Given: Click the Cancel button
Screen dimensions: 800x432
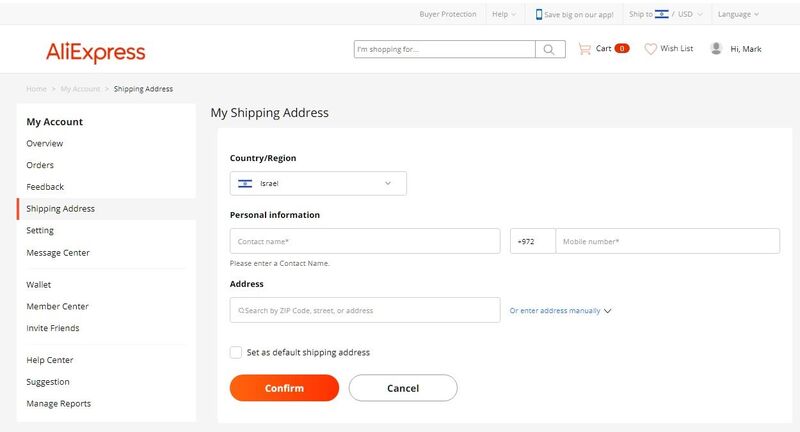Looking at the screenshot, I should 403,388.
